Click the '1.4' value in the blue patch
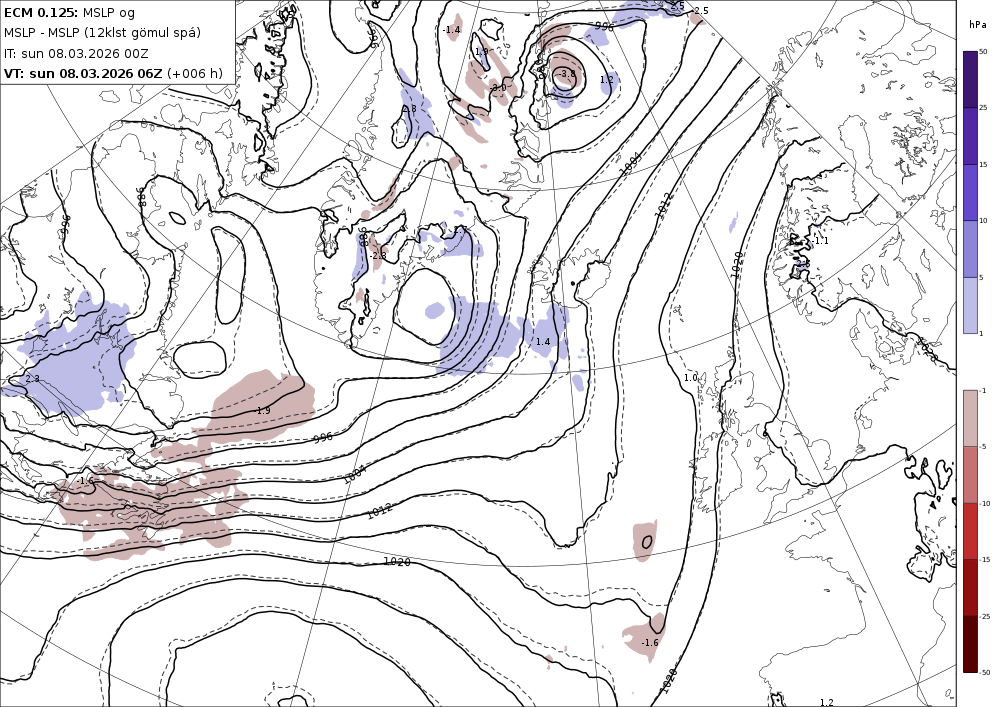Screen dimensions: 1000x707 pyautogui.click(x=543, y=342)
